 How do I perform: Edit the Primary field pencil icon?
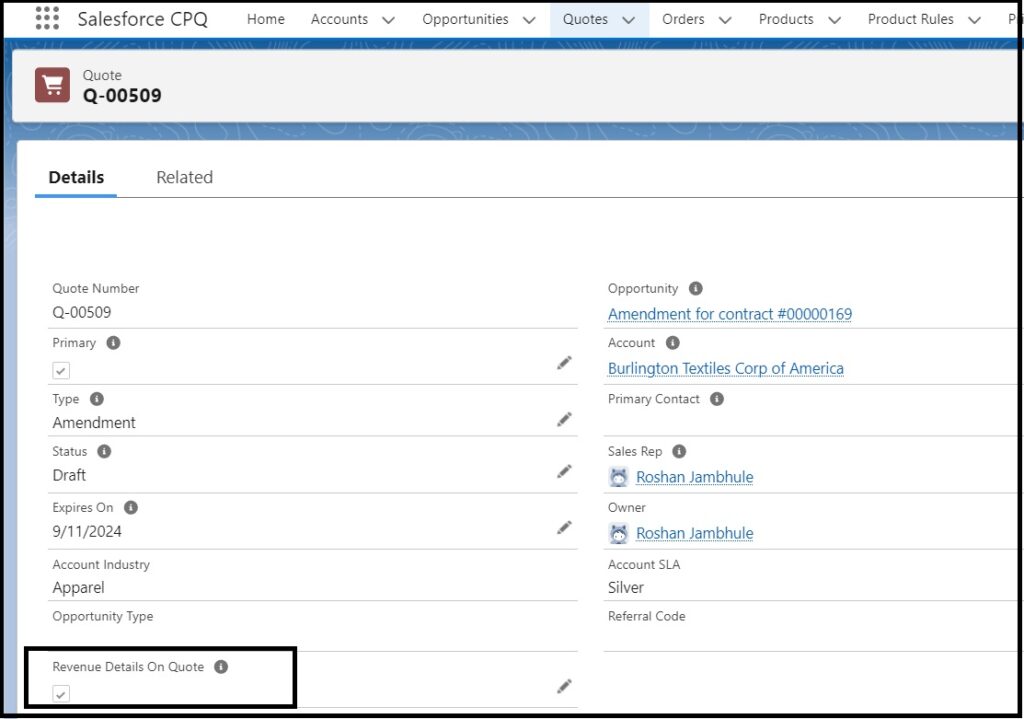(x=564, y=363)
